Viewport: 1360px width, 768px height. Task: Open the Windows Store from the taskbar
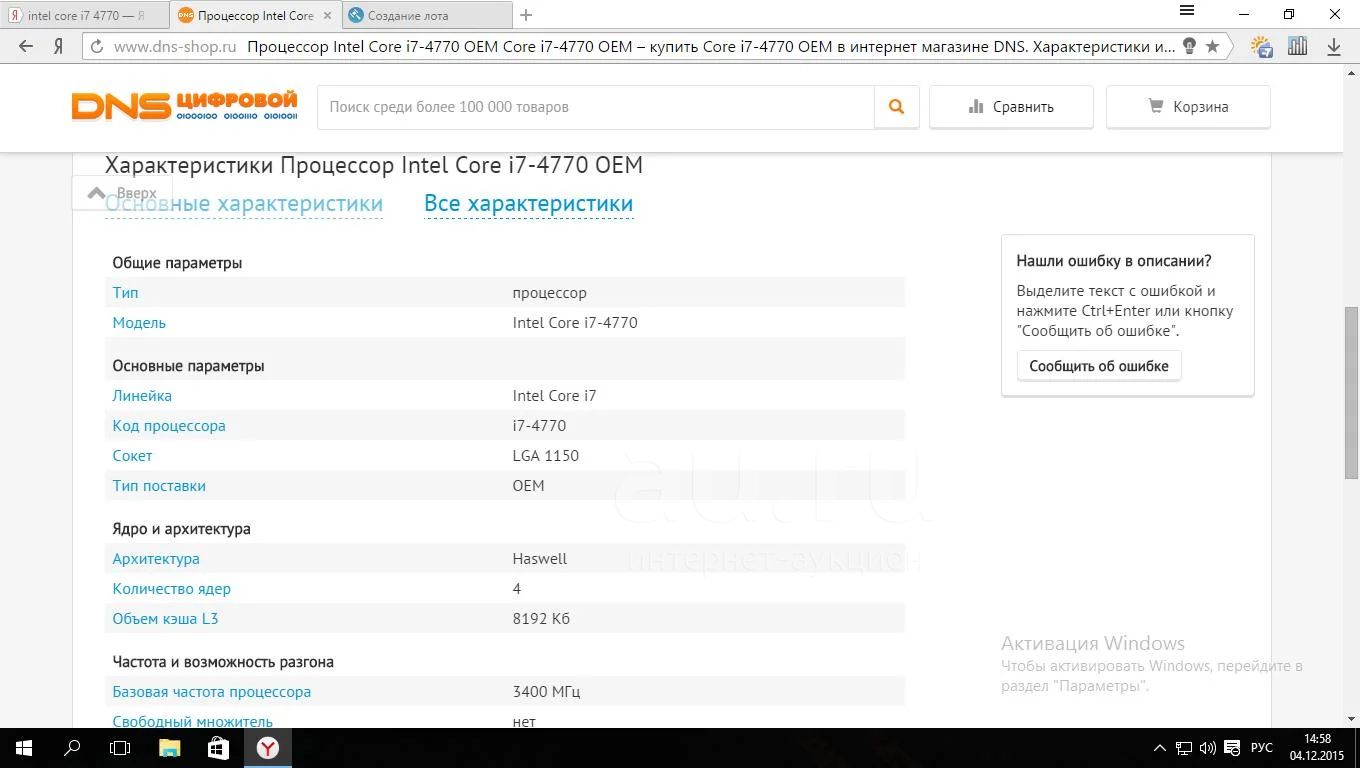tap(218, 748)
